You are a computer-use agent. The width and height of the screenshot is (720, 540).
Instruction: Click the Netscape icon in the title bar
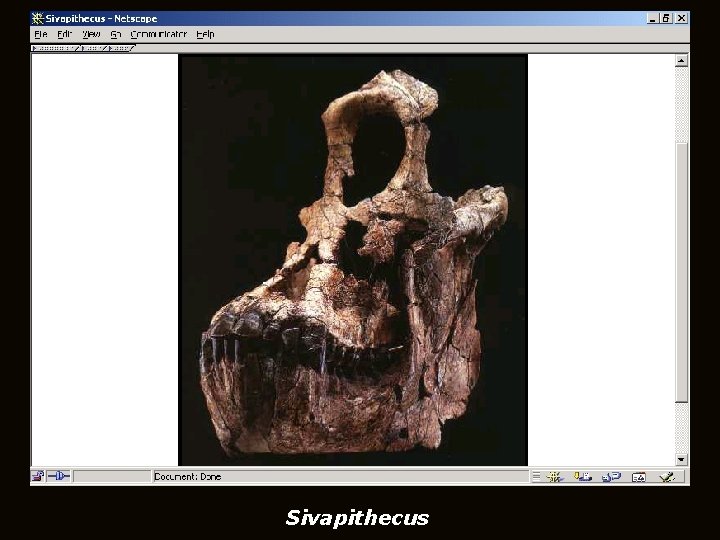[x=37, y=18]
